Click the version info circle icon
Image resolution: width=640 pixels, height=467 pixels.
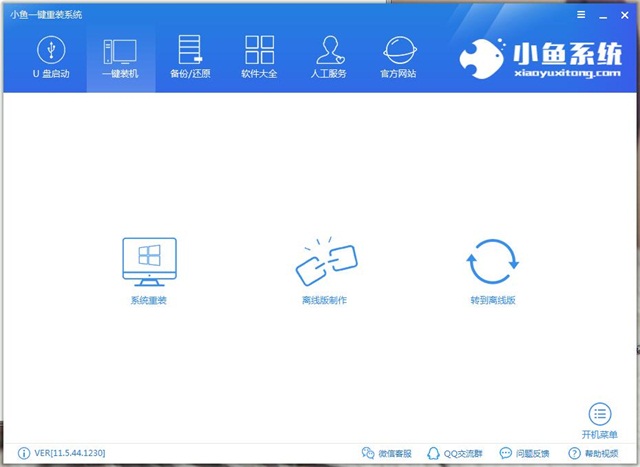tap(24, 453)
